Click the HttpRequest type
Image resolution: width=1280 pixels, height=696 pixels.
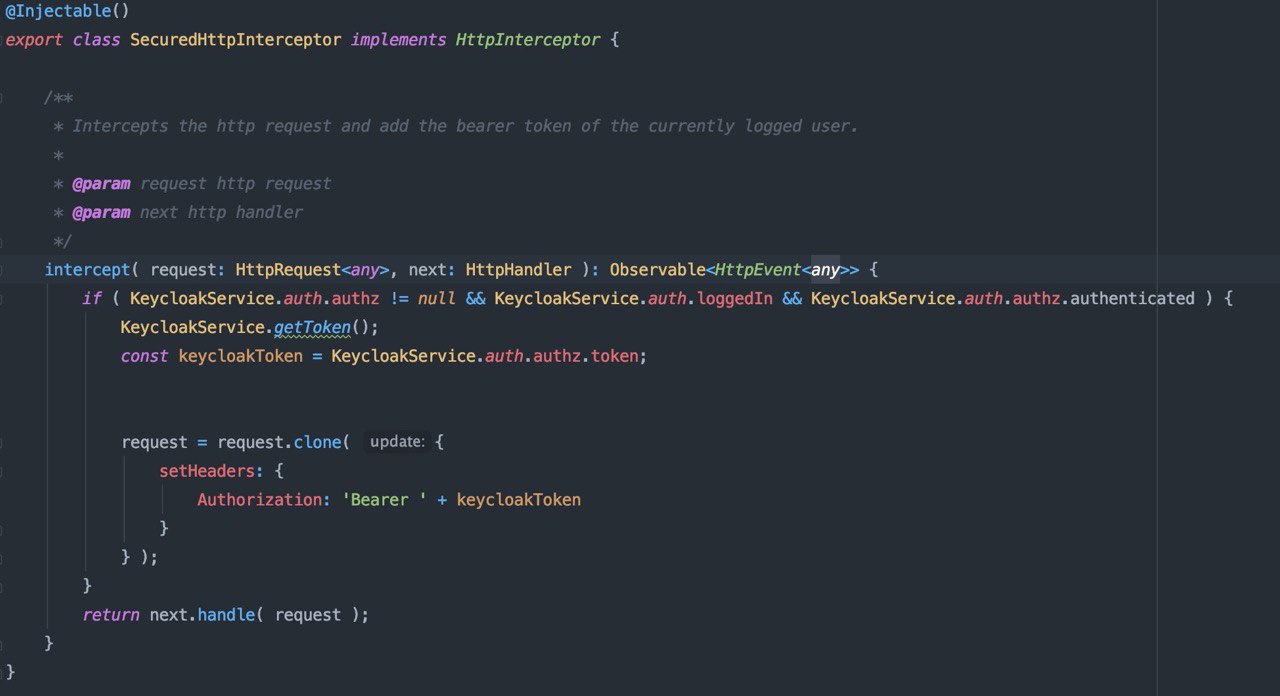[288, 270]
